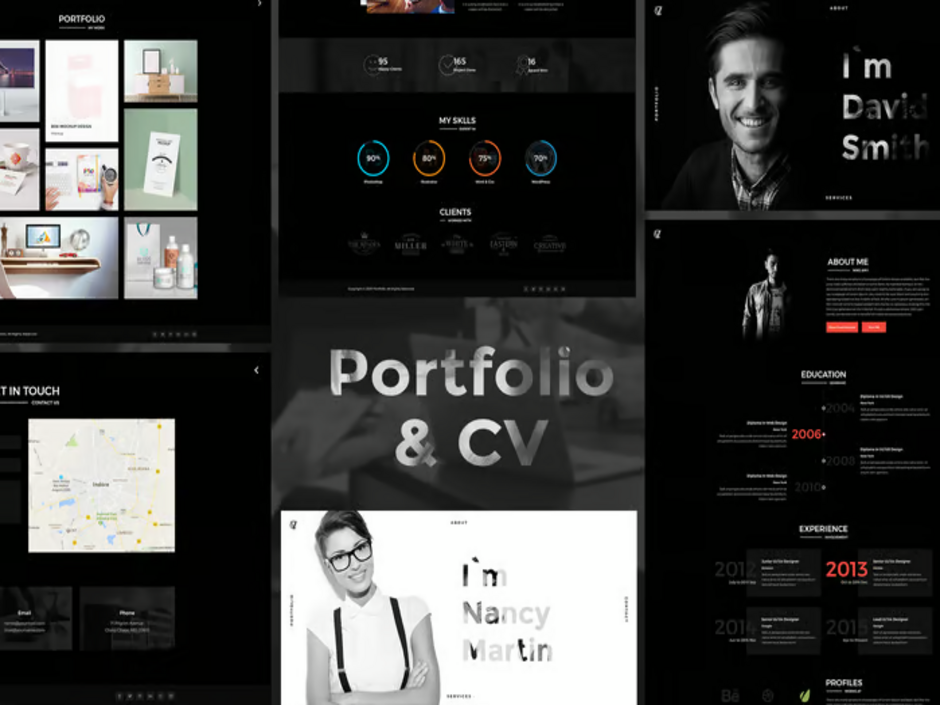940x705 pixels.
Task: Click the Miller client logo
Action: click(x=410, y=244)
